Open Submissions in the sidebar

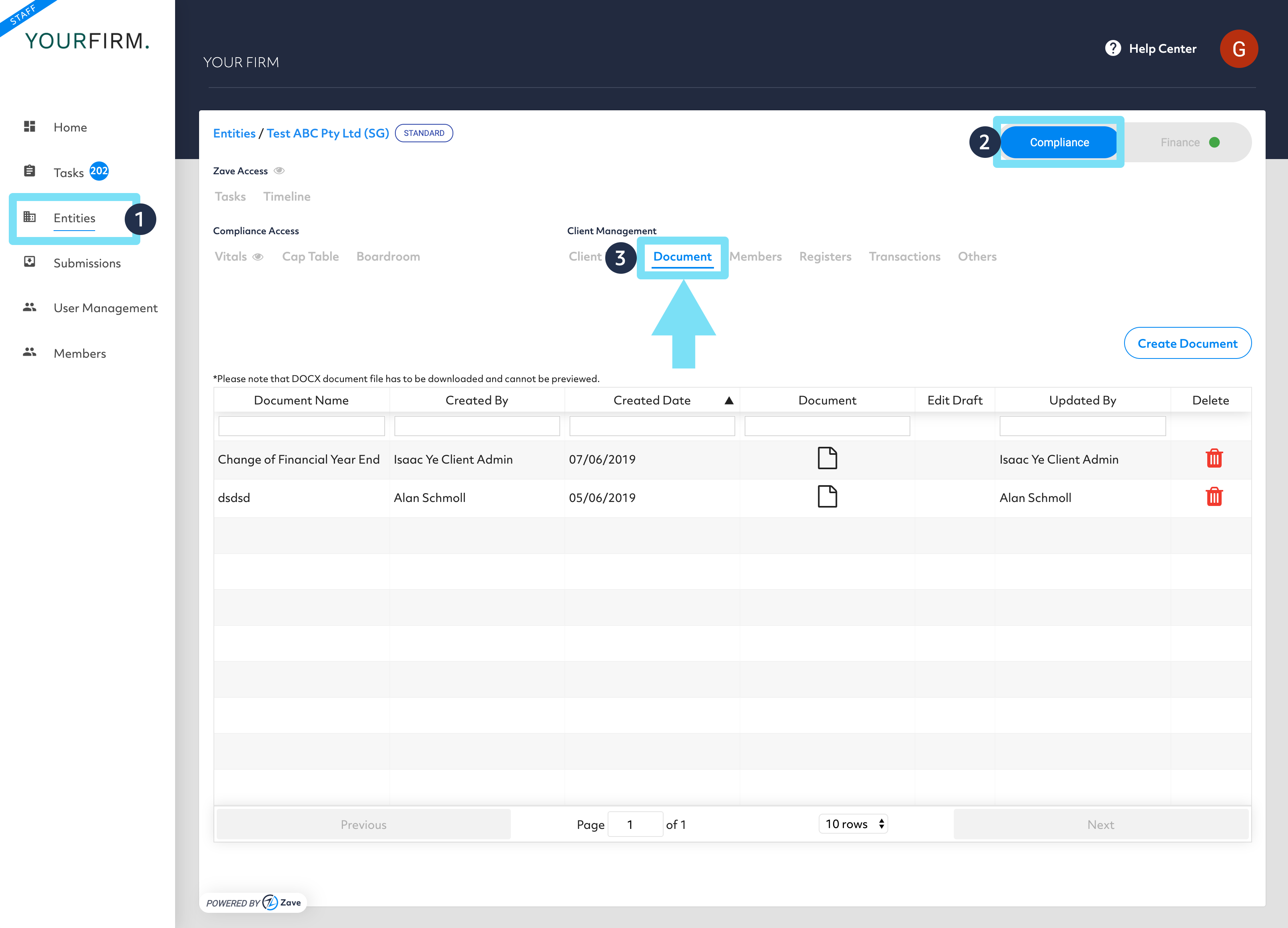click(87, 263)
